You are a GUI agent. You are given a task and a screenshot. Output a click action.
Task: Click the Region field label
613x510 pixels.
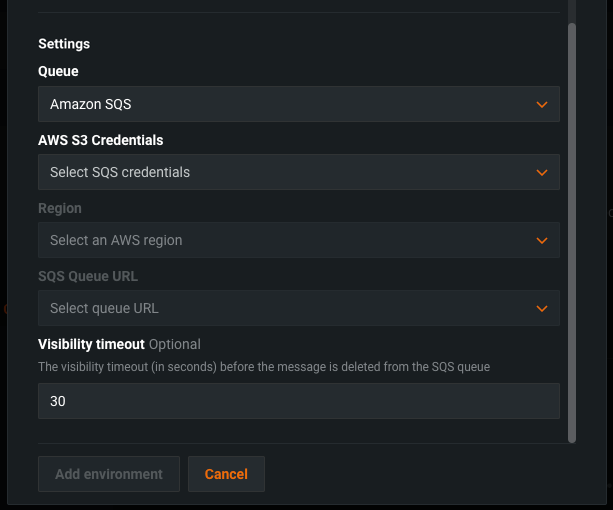(x=60, y=208)
